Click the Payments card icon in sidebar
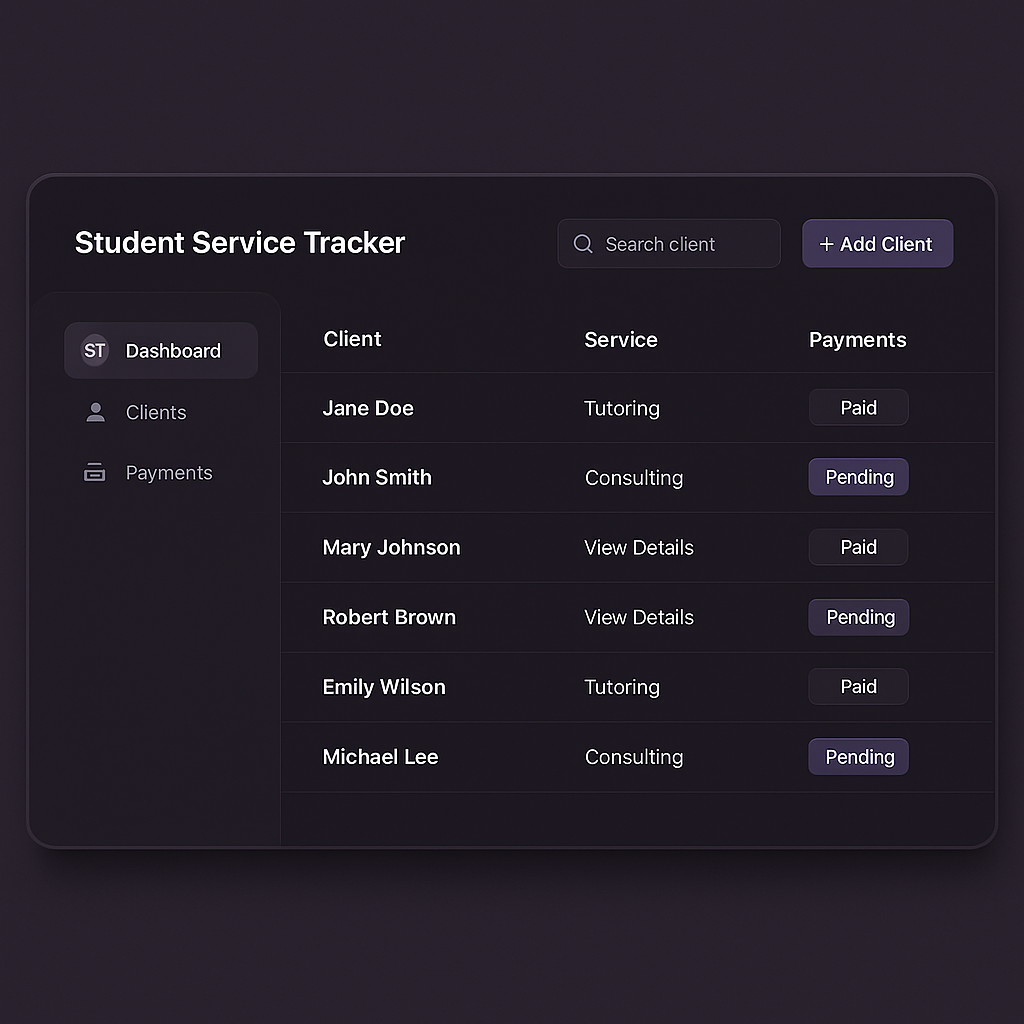The width and height of the screenshot is (1024, 1024). click(95, 472)
